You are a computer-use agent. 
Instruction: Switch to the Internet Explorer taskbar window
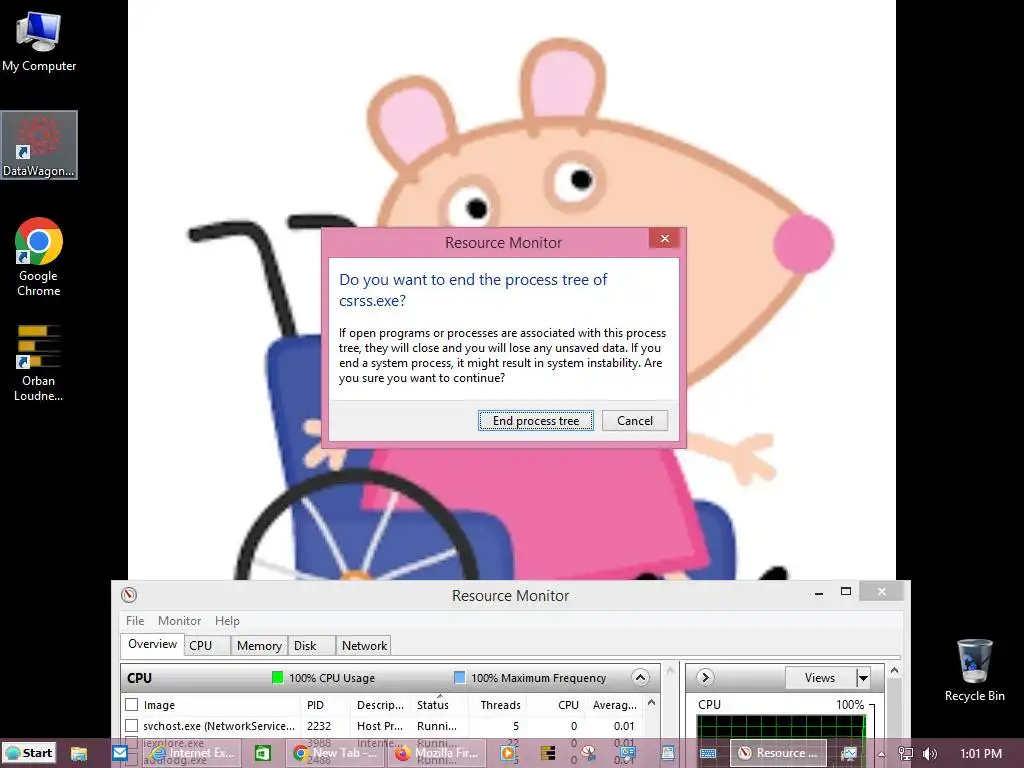(x=193, y=753)
